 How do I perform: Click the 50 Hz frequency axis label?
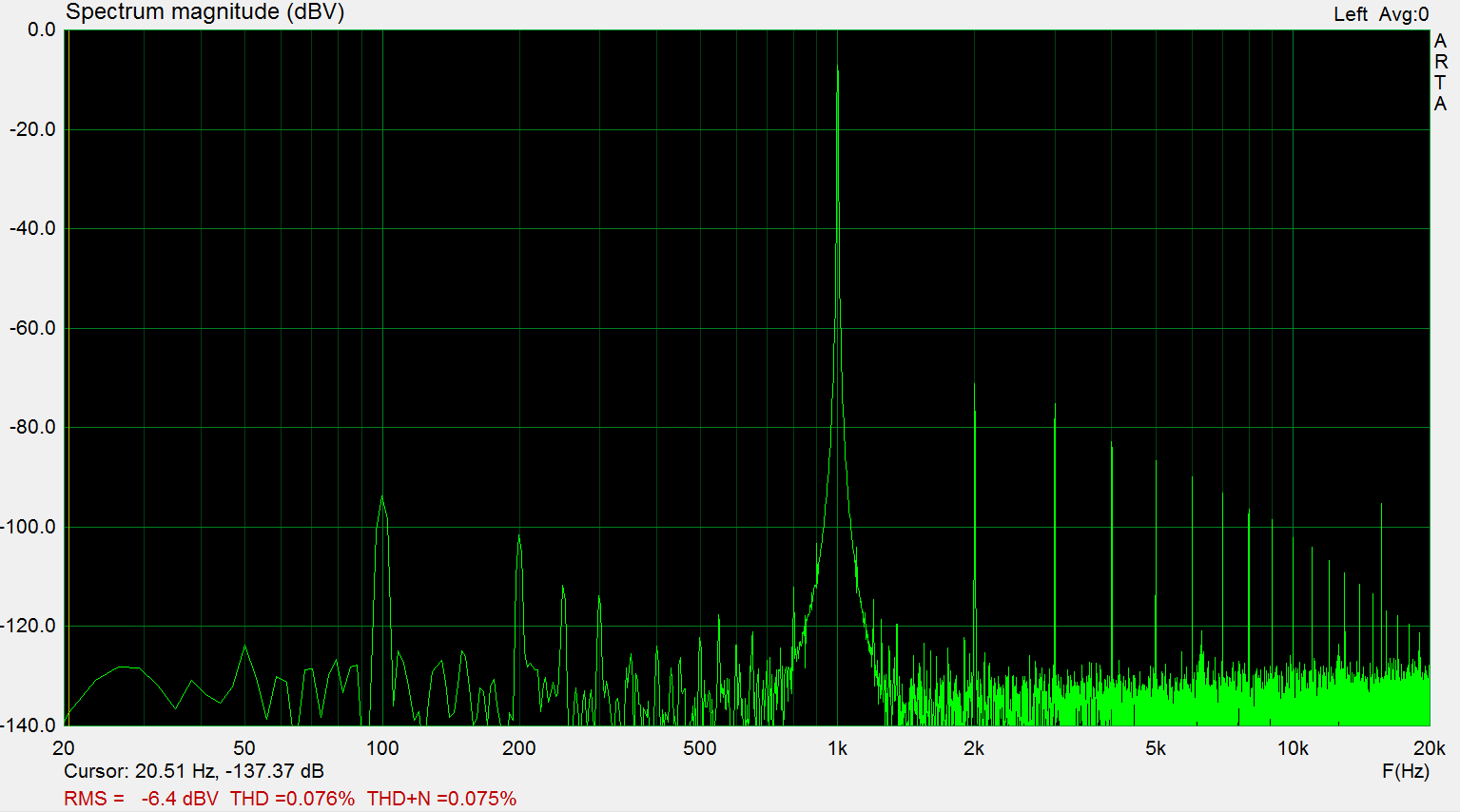tap(244, 748)
